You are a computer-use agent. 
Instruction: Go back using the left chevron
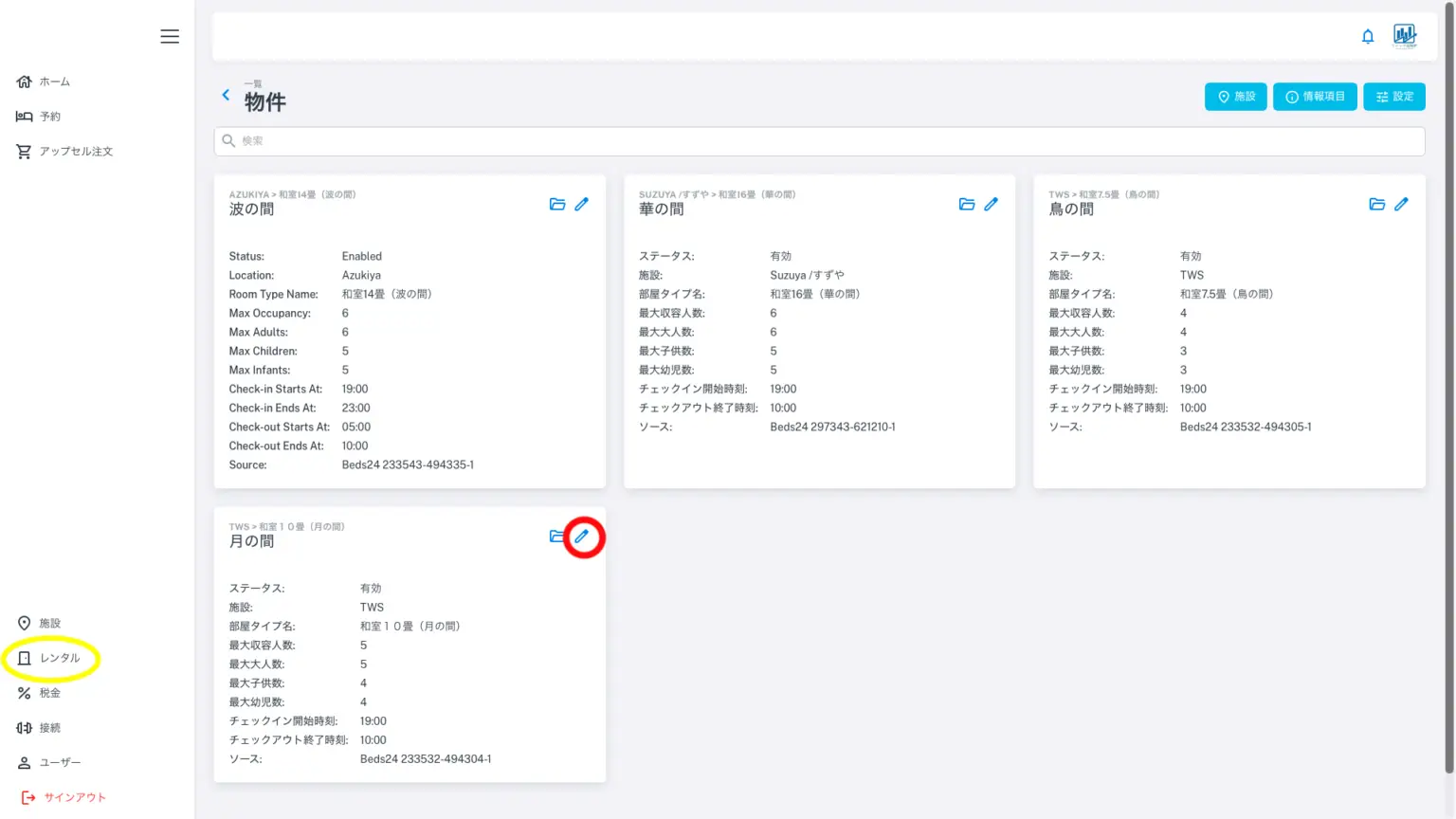(x=226, y=95)
